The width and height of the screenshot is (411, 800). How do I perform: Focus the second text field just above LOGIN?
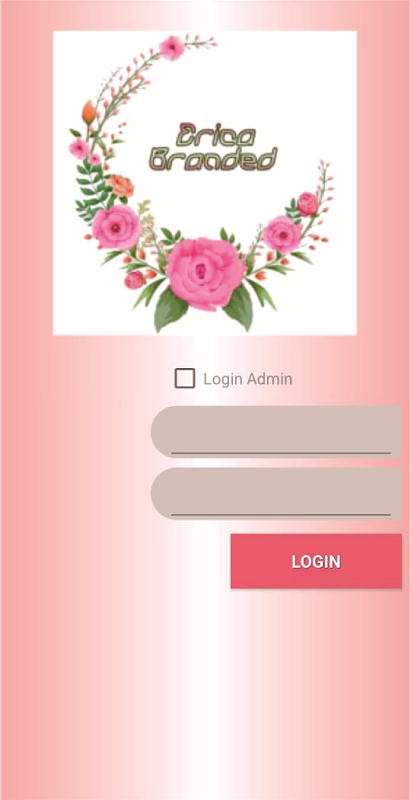point(276,493)
